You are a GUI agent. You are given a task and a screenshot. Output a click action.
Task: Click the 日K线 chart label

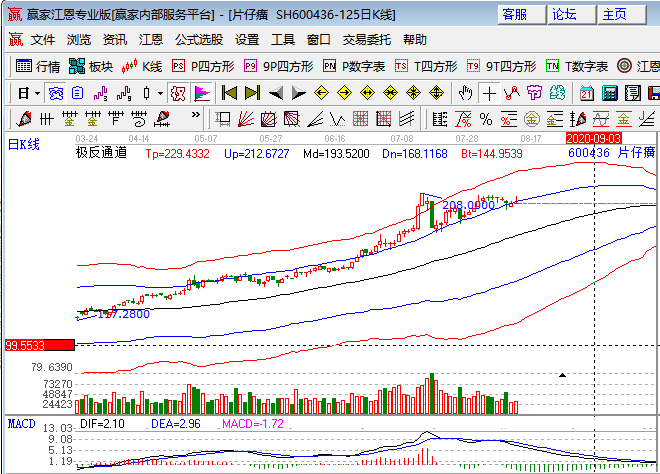(24, 145)
